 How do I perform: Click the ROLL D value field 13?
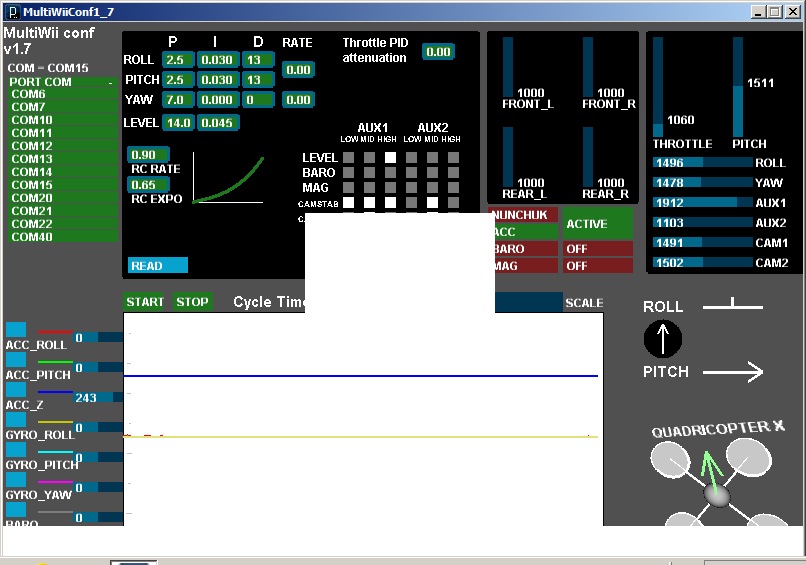(x=258, y=60)
